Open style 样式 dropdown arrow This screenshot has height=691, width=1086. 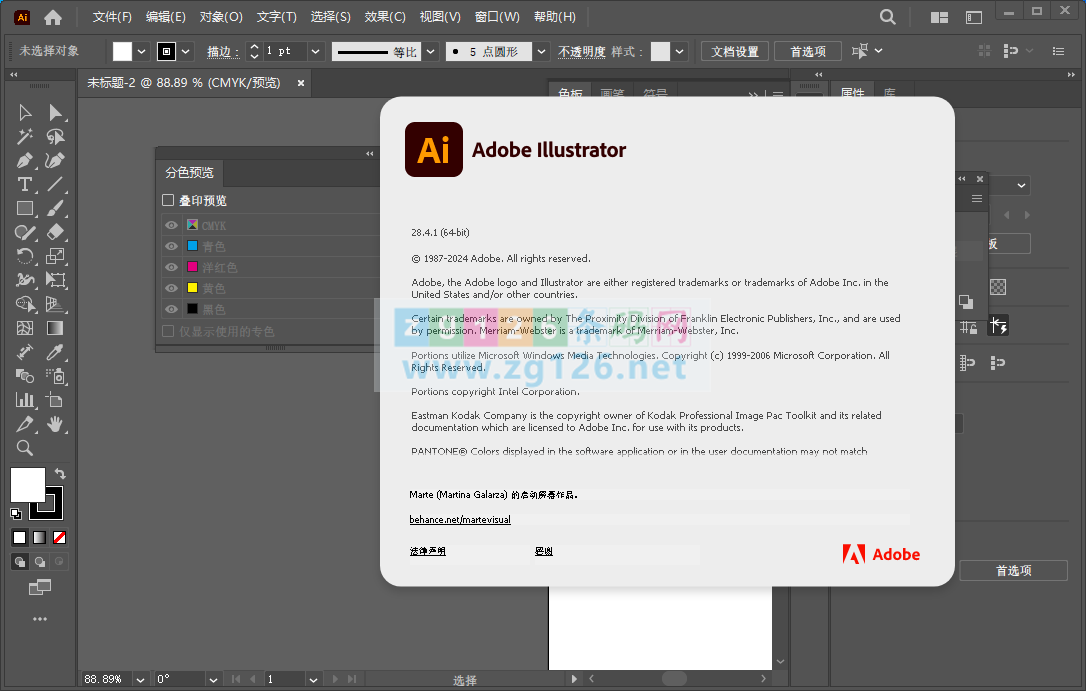679,51
